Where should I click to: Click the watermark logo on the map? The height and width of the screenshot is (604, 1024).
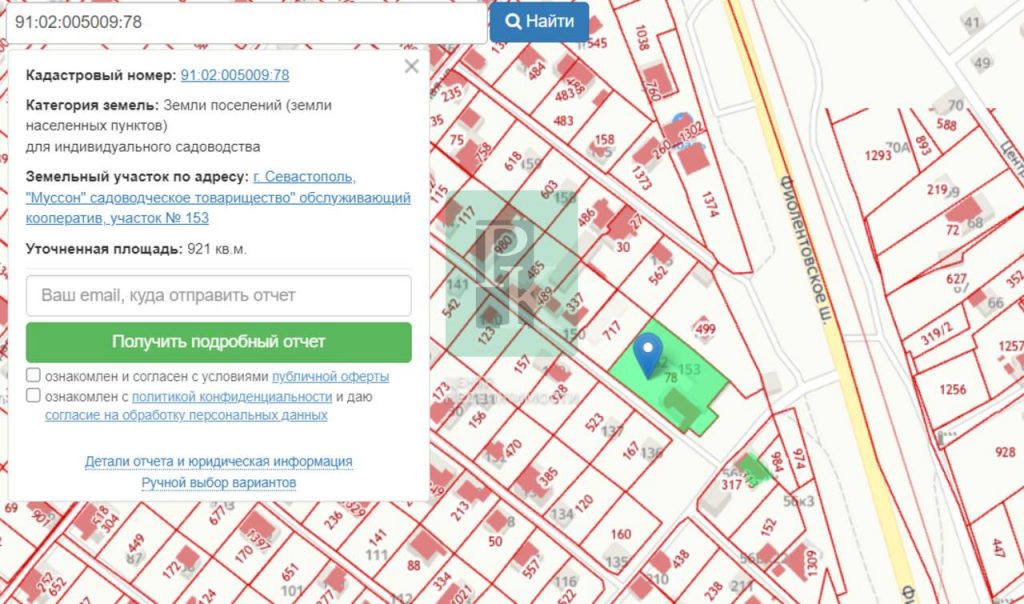(x=511, y=272)
